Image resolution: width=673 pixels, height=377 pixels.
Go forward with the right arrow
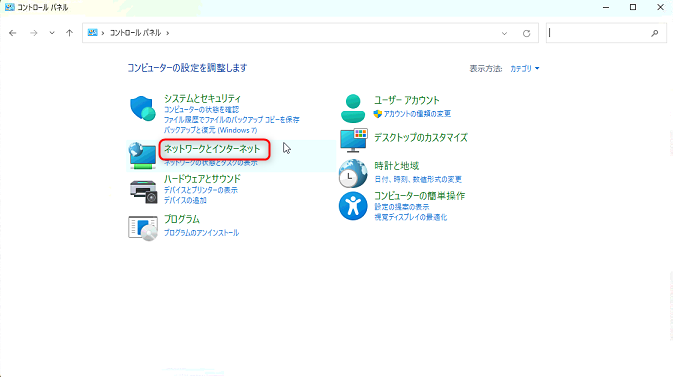(33, 33)
